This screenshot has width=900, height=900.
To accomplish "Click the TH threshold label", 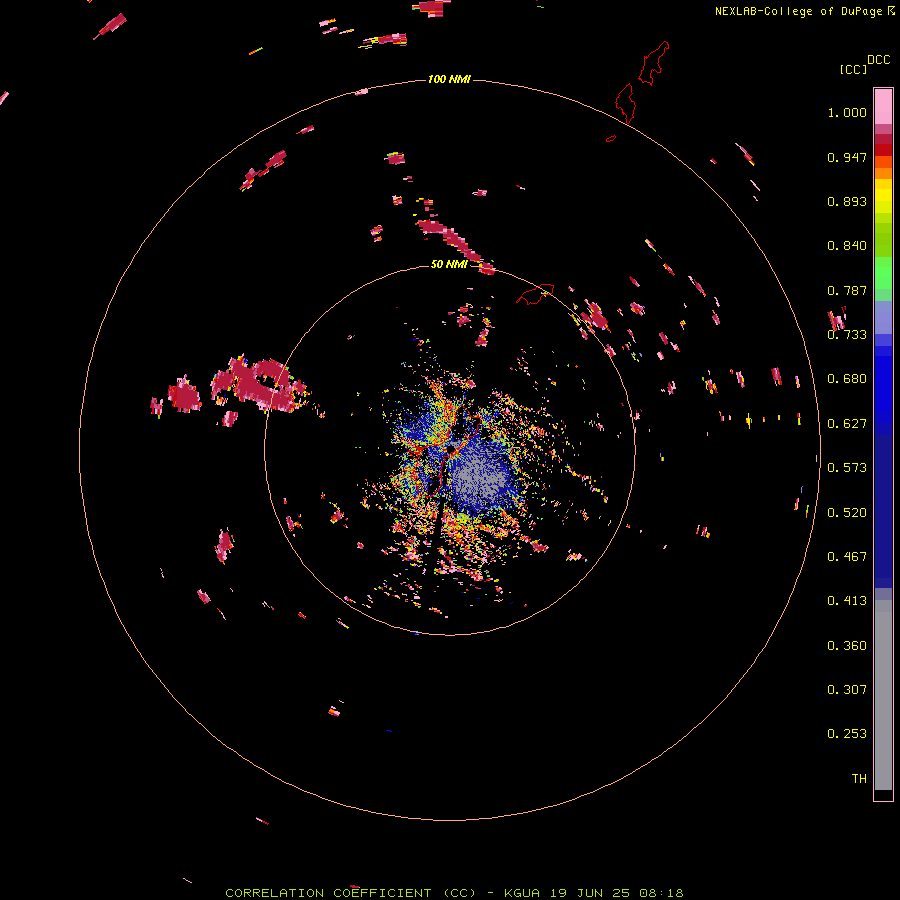I will [859, 779].
